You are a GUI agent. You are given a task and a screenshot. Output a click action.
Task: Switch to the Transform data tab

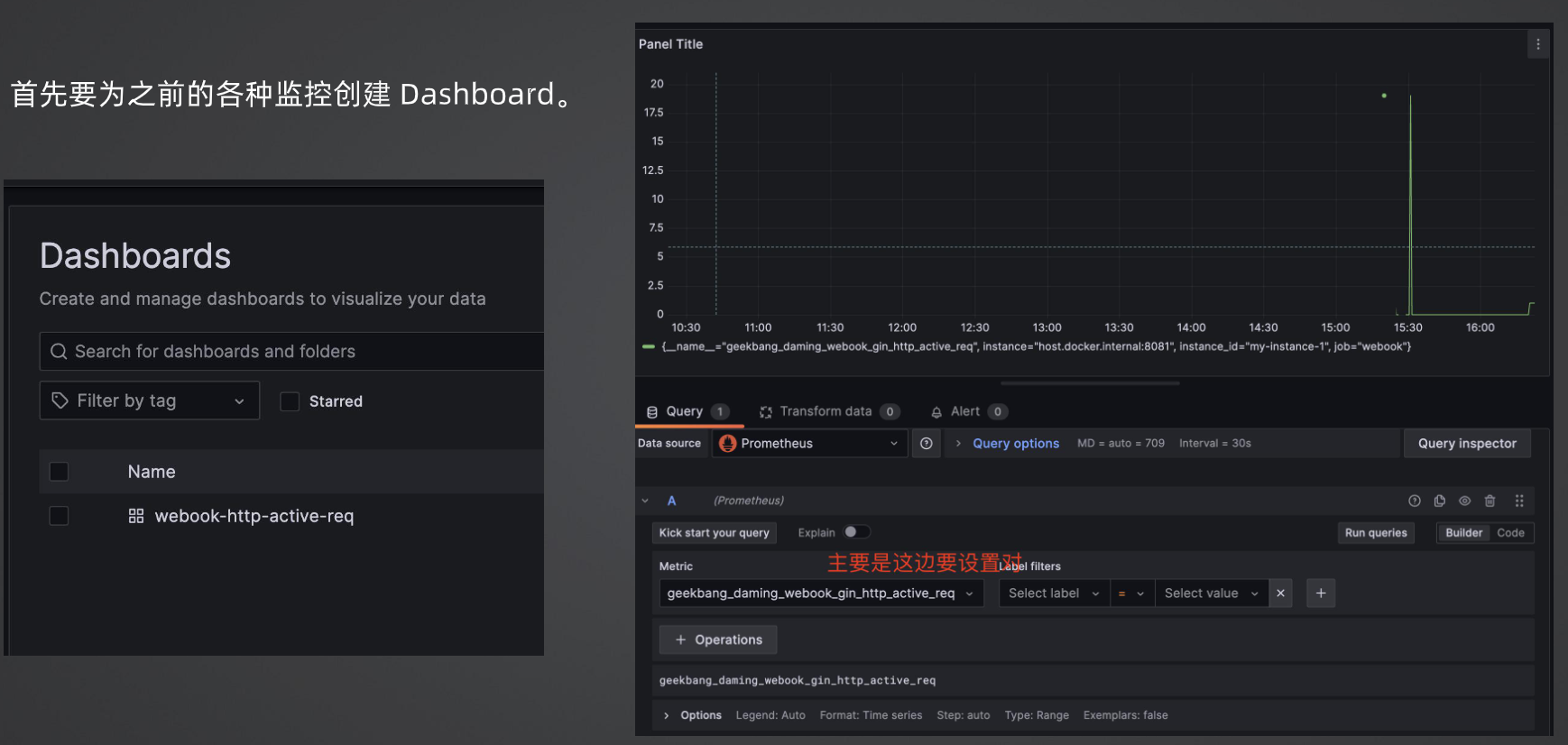829,411
